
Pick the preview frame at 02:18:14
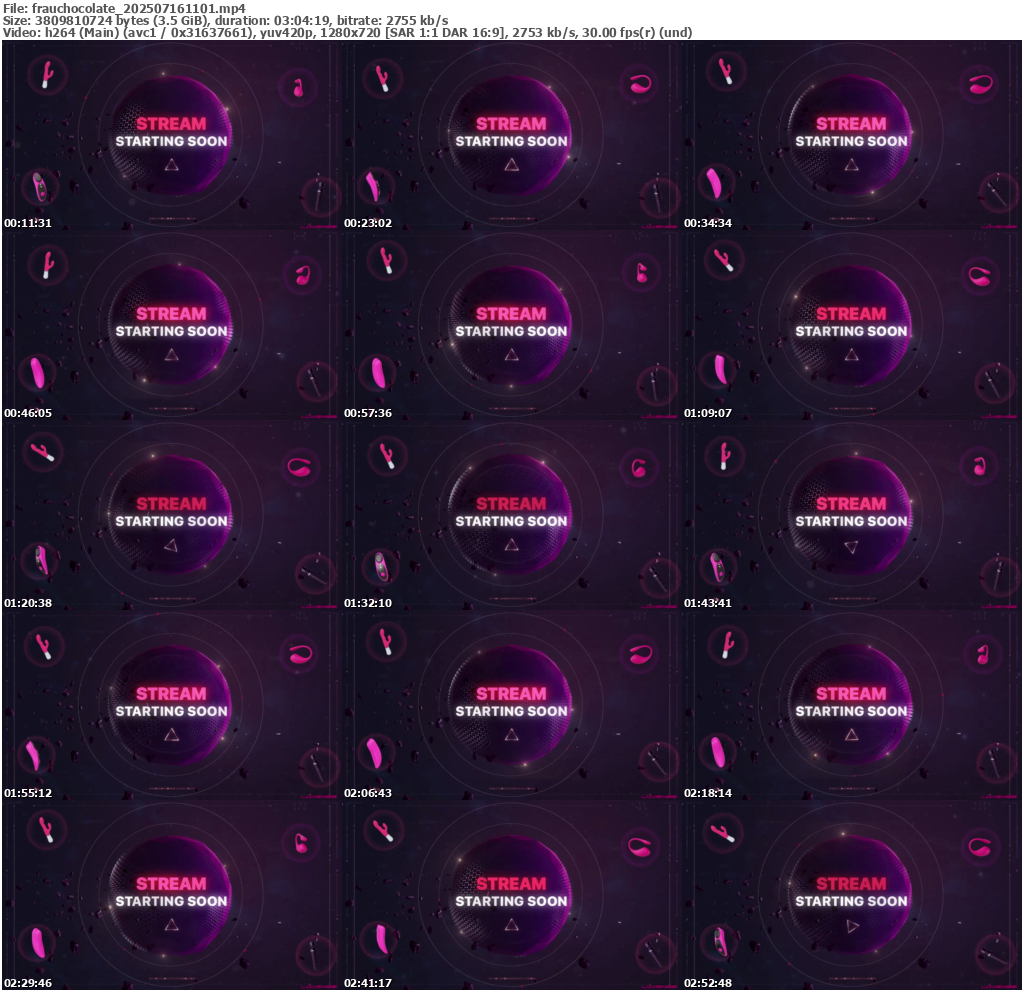coord(852,705)
